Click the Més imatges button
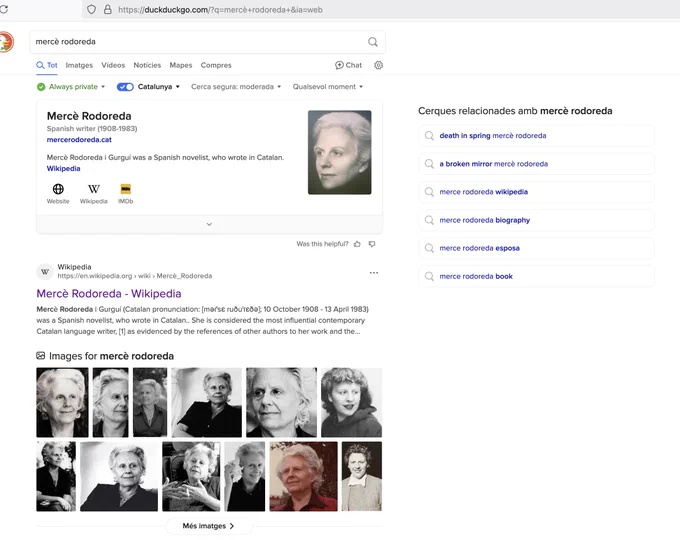Viewport: 680px width, 540px height. (209, 526)
